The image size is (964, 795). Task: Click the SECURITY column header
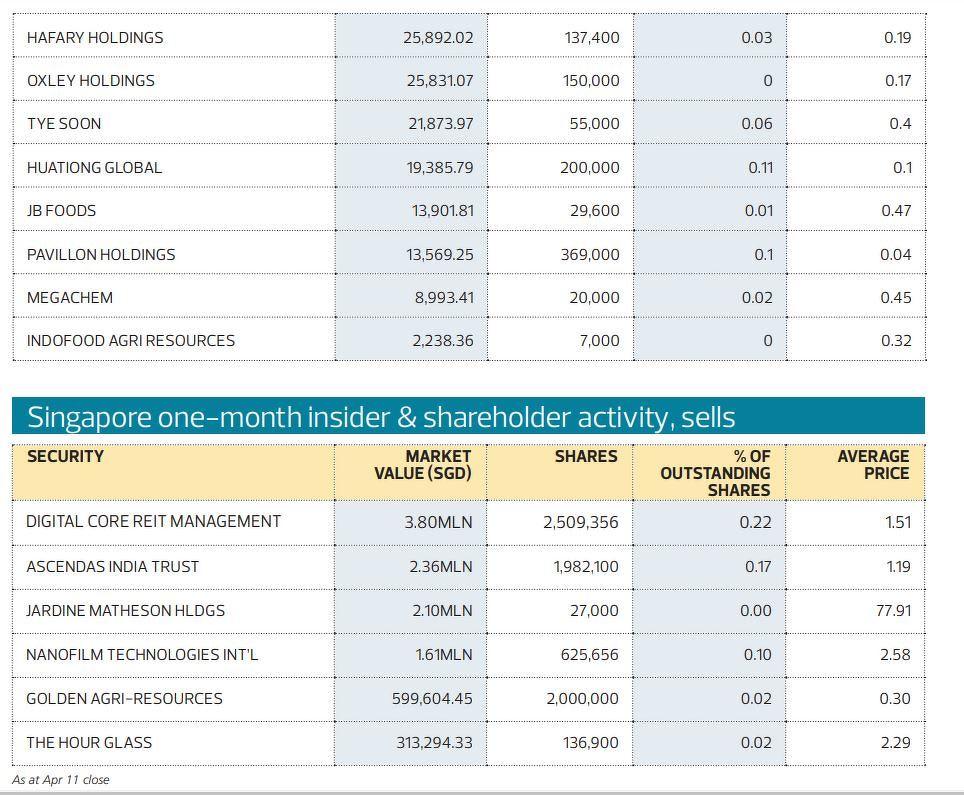click(x=65, y=456)
